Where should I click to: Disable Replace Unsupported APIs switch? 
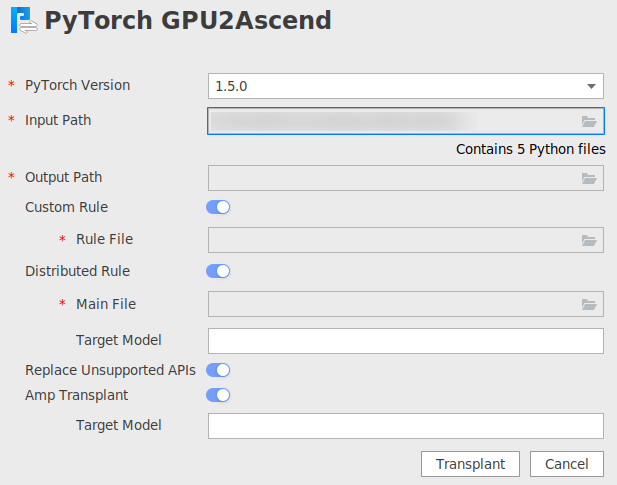click(218, 370)
